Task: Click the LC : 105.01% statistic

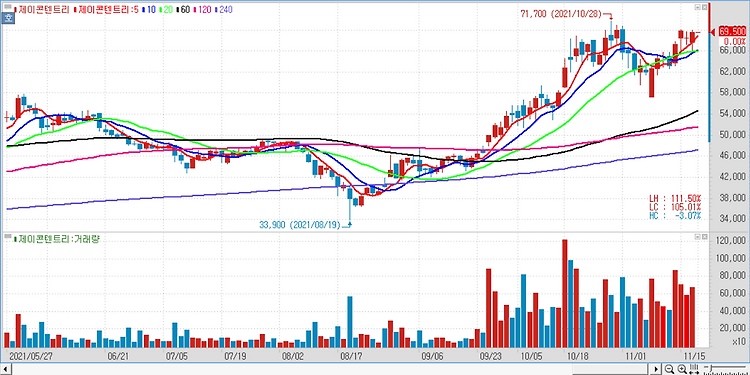Action: click(x=675, y=207)
